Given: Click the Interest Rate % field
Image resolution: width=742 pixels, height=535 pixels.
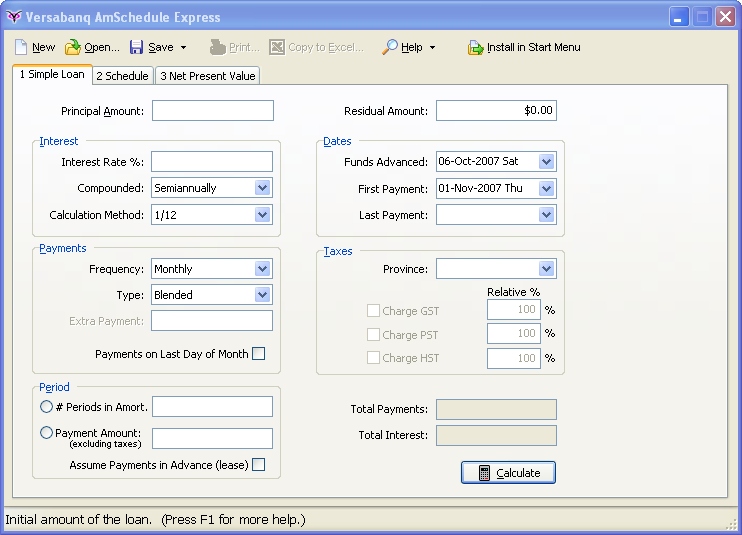Looking at the screenshot, I should pyautogui.click(x=212, y=162).
